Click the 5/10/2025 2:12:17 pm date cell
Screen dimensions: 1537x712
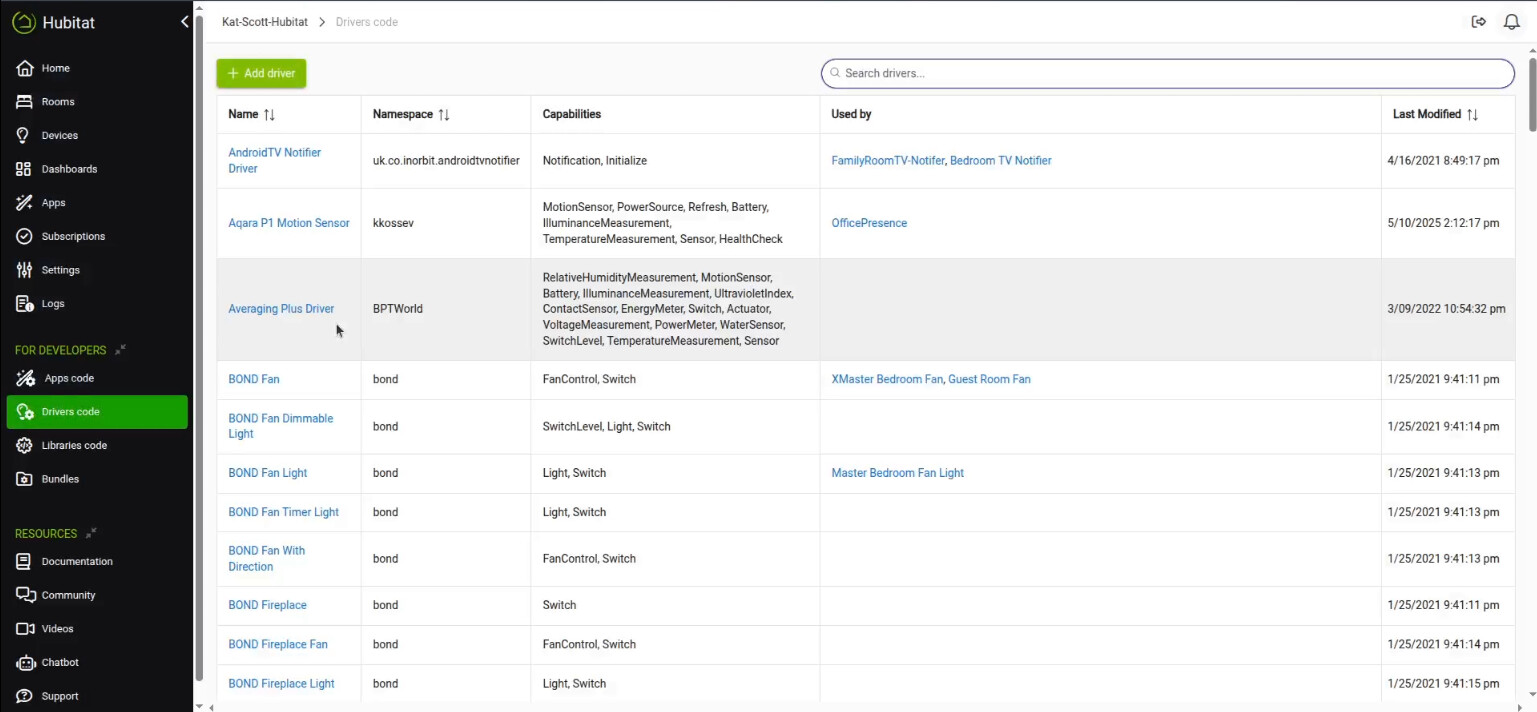click(1443, 223)
